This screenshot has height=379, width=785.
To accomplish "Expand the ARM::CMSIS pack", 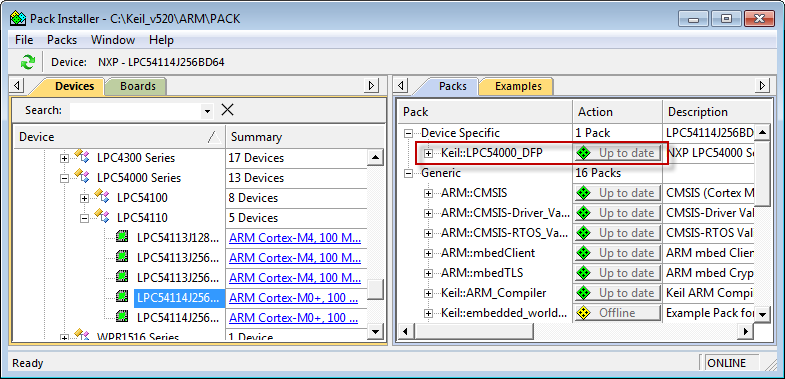I will (429, 193).
